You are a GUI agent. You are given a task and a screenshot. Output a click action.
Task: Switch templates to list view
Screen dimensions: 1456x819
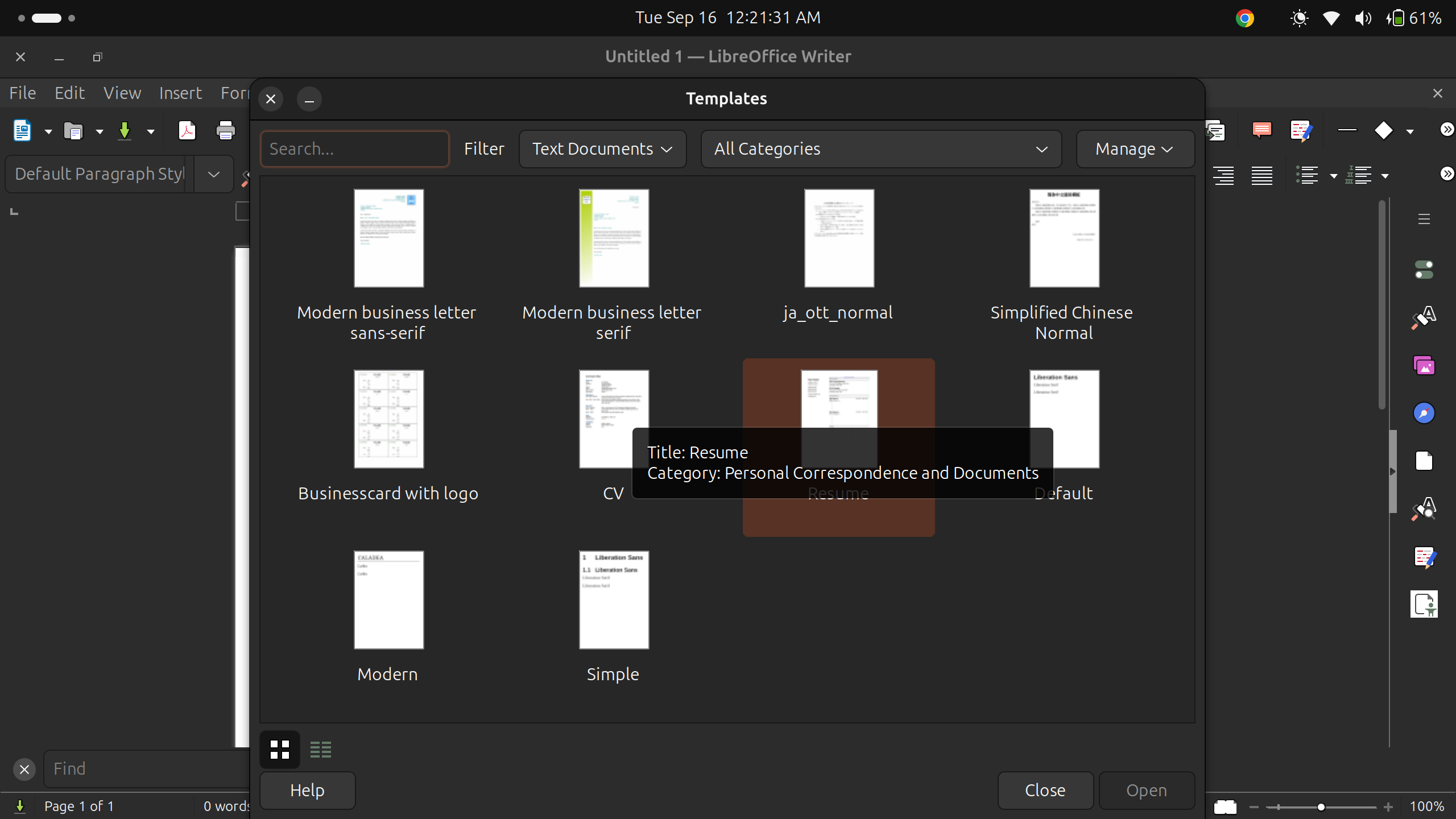pyautogui.click(x=320, y=749)
